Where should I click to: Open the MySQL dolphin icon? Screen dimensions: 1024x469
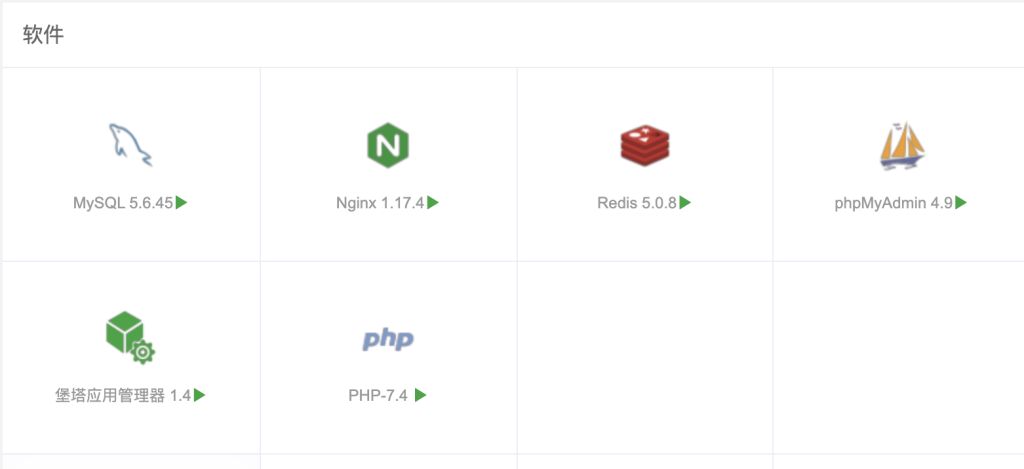tap(130, 145)
